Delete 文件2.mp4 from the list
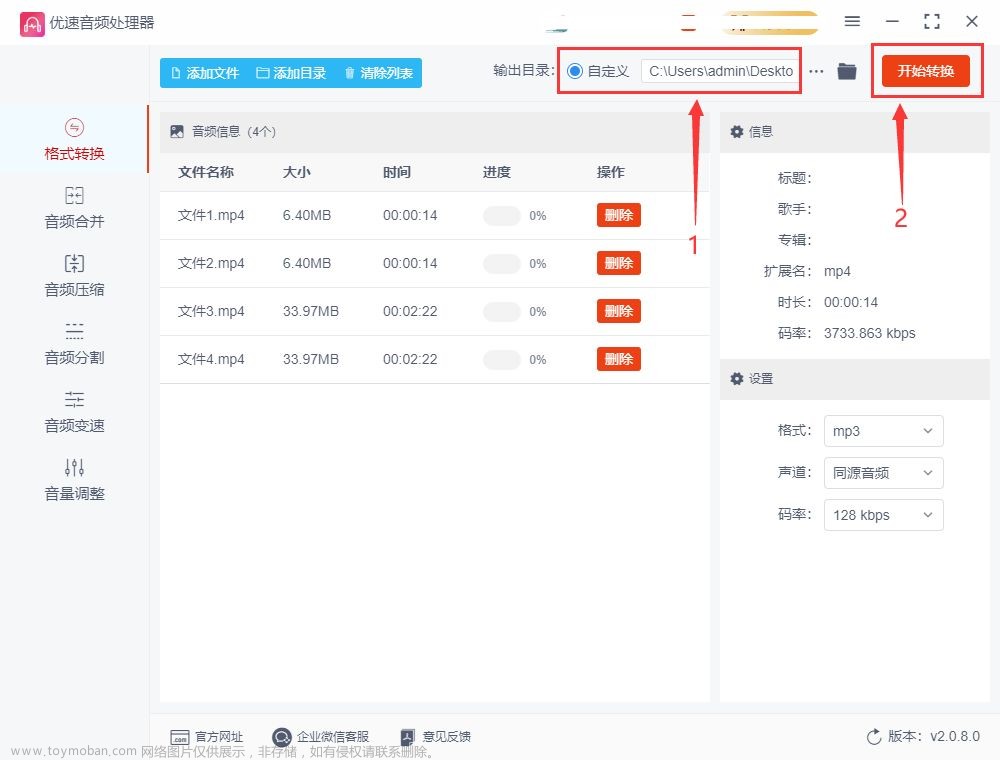The height and width of the screenshot is (760, 1000). [619, 263]
